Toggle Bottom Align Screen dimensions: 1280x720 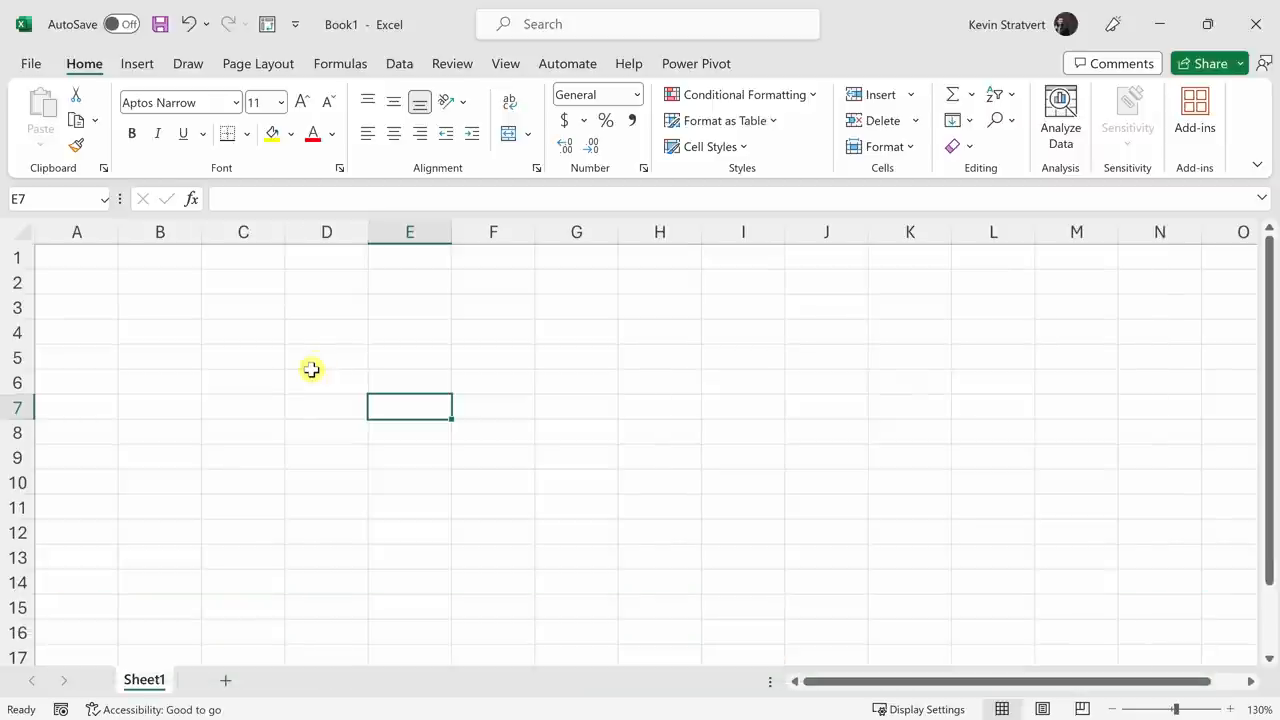(420, 102)
